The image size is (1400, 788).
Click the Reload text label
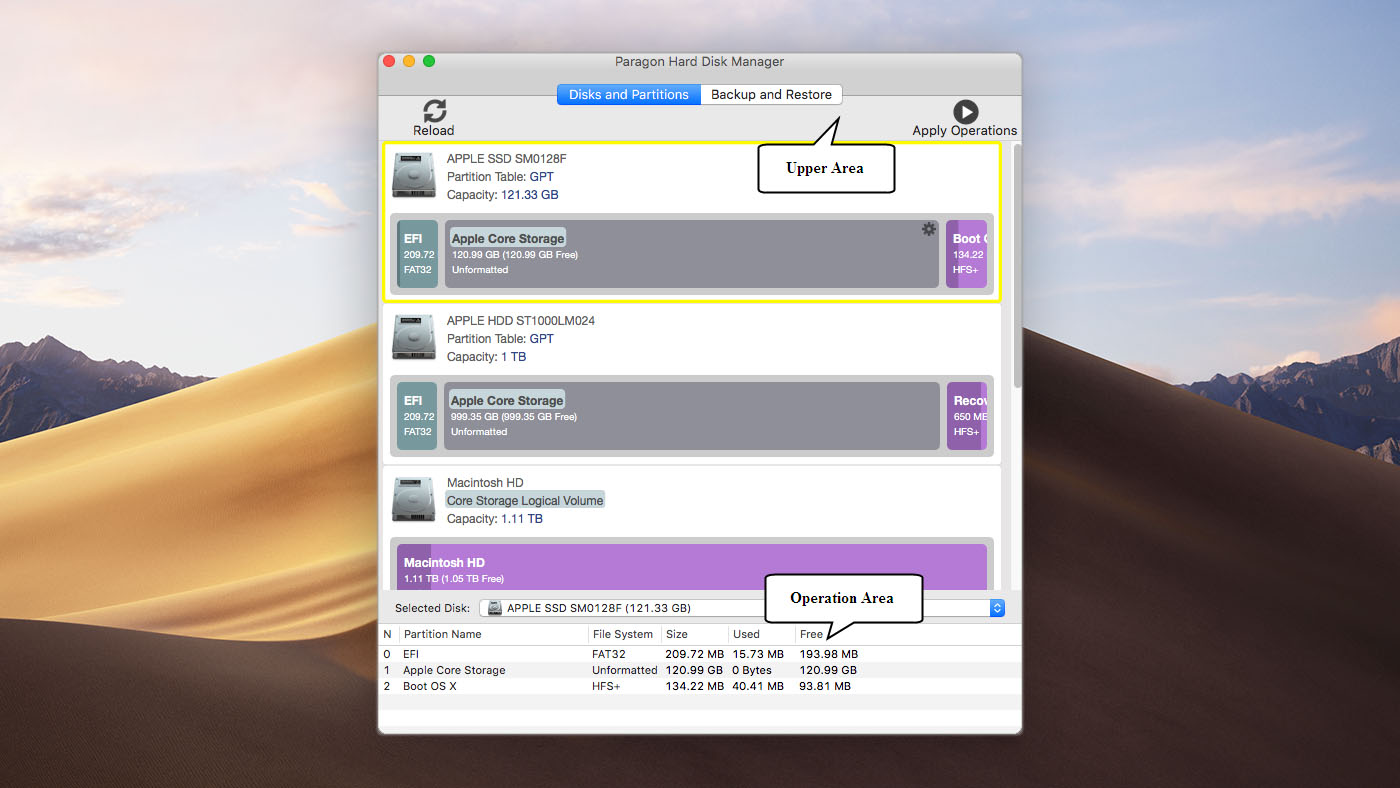click(434, 131)
